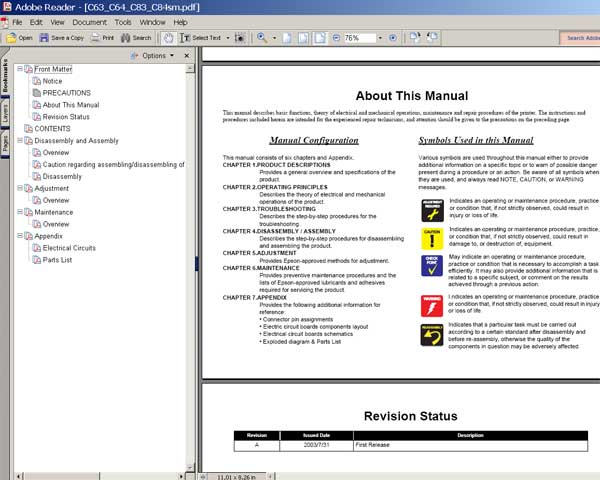The width and height of the screenshot is (600, 480).
Task: Click the Open file toolbar button
Action: [x=19, y=38]
